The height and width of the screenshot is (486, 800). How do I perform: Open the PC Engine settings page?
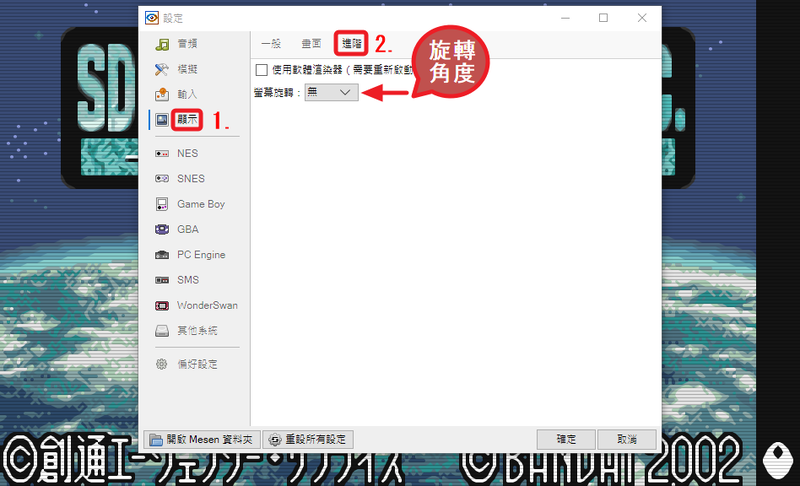[201, 254]
